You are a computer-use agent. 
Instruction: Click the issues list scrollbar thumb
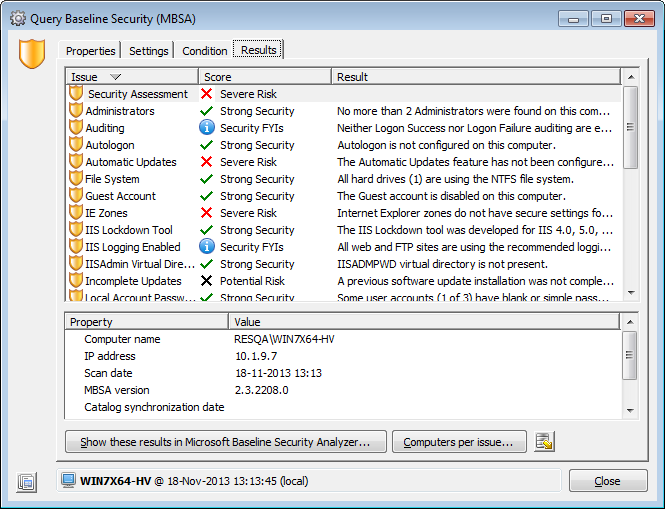point(631,127)
